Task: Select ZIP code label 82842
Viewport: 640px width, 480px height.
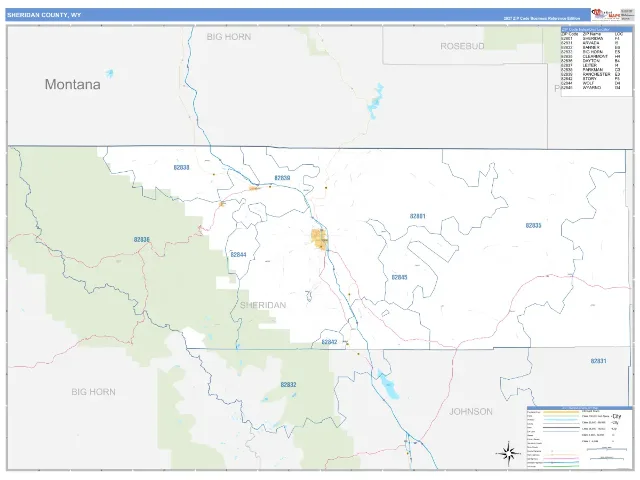Action: click(x=329, y=342)
